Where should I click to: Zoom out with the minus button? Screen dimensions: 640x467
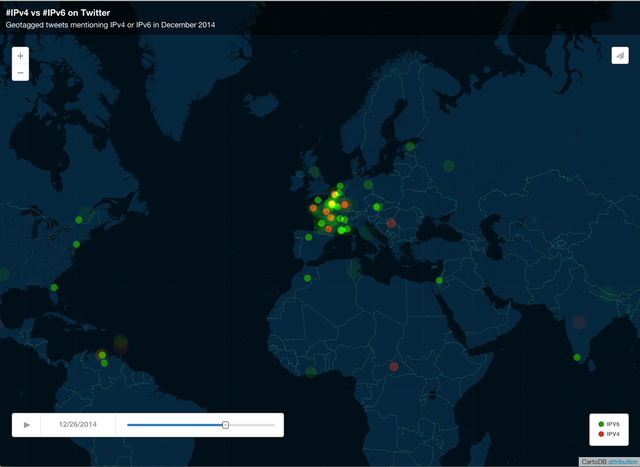20,73
